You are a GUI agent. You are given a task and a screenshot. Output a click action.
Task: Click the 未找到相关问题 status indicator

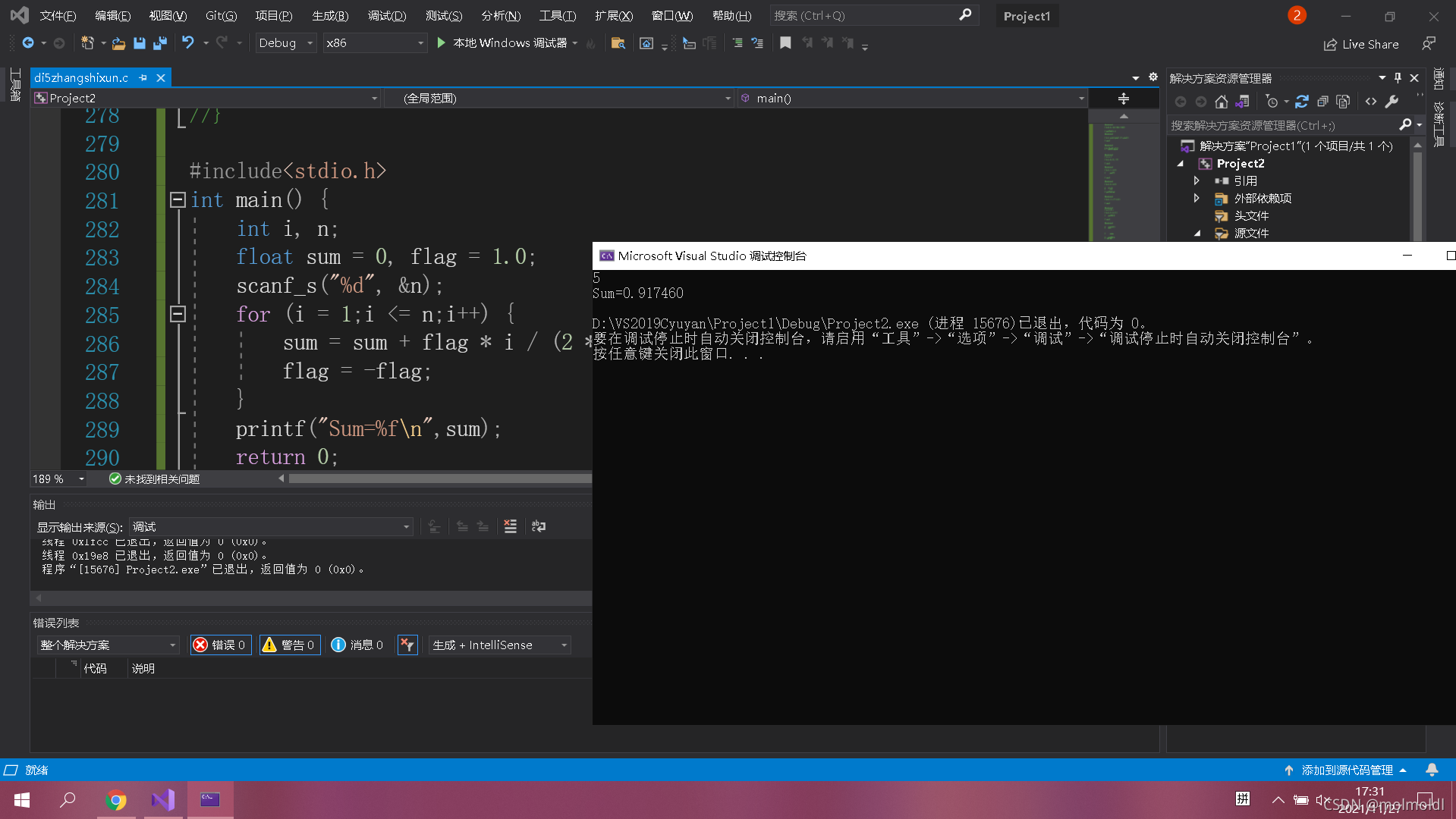(x=155, y=479)
